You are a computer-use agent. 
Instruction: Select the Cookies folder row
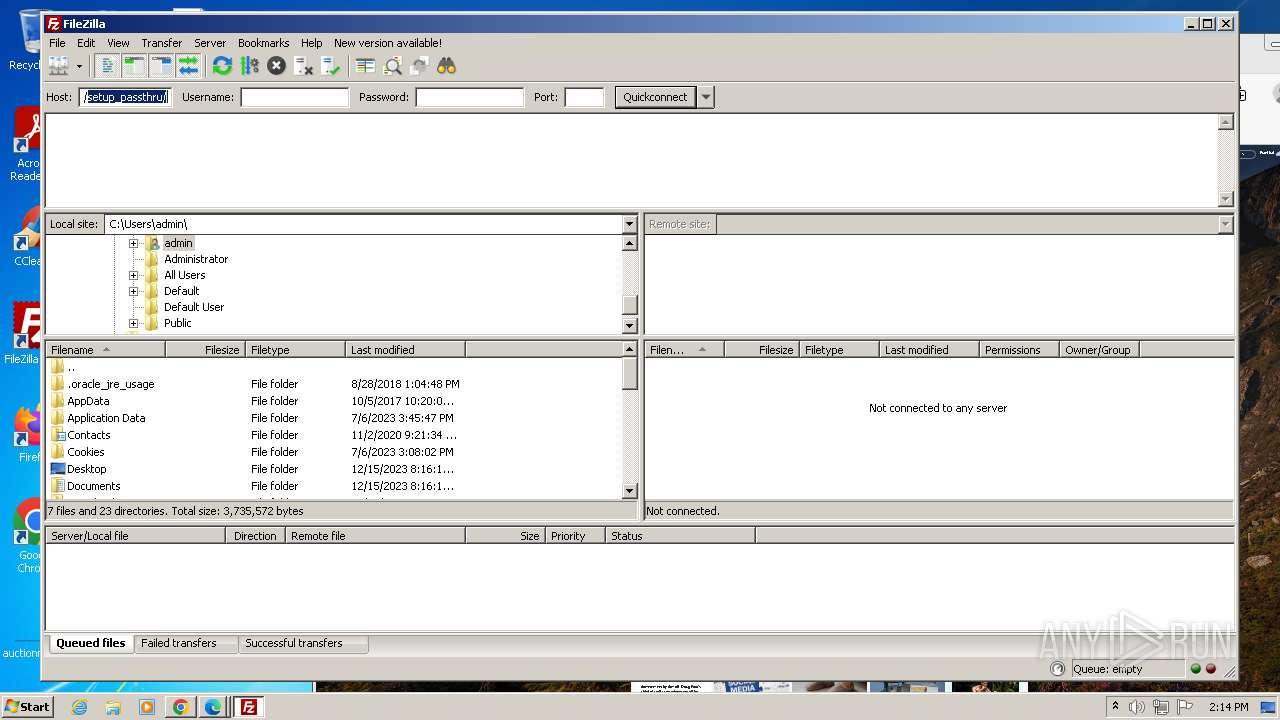333,452
